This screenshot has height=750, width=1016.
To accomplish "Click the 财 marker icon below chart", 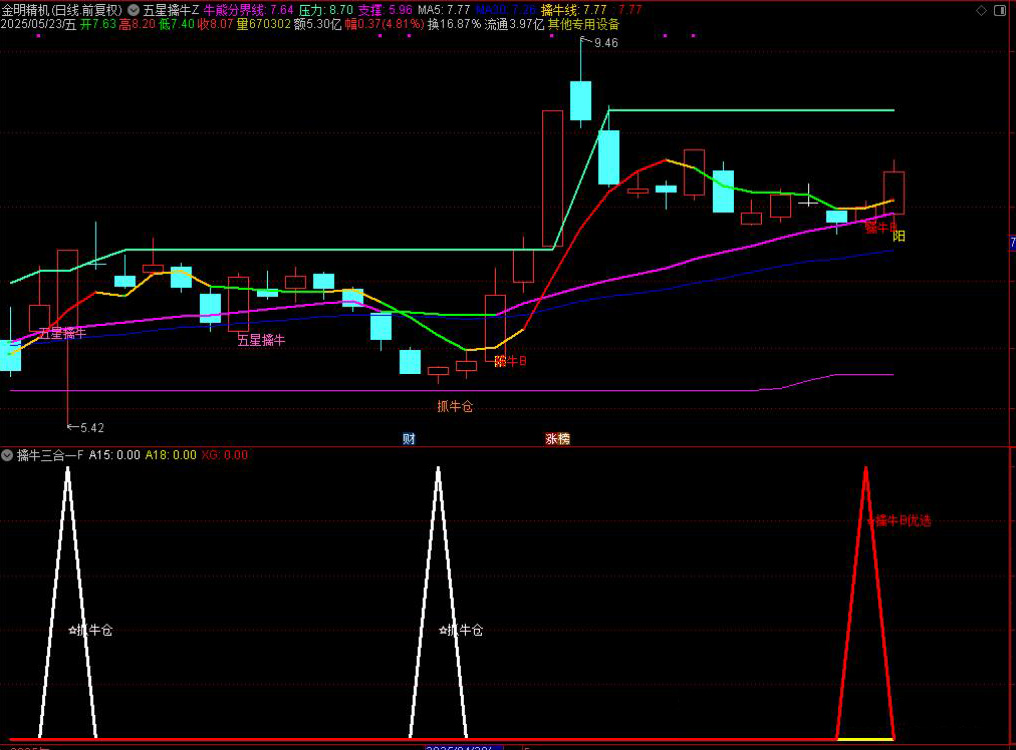I will coord(408,438).
